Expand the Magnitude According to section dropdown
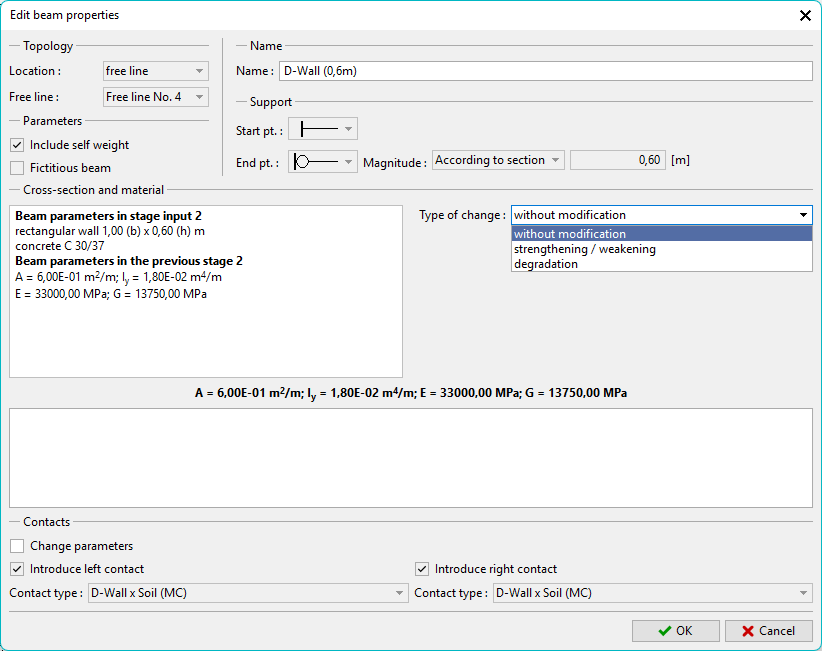Image resolution: width=822 pixels, height=651 pixels. (x=498, y=160)
